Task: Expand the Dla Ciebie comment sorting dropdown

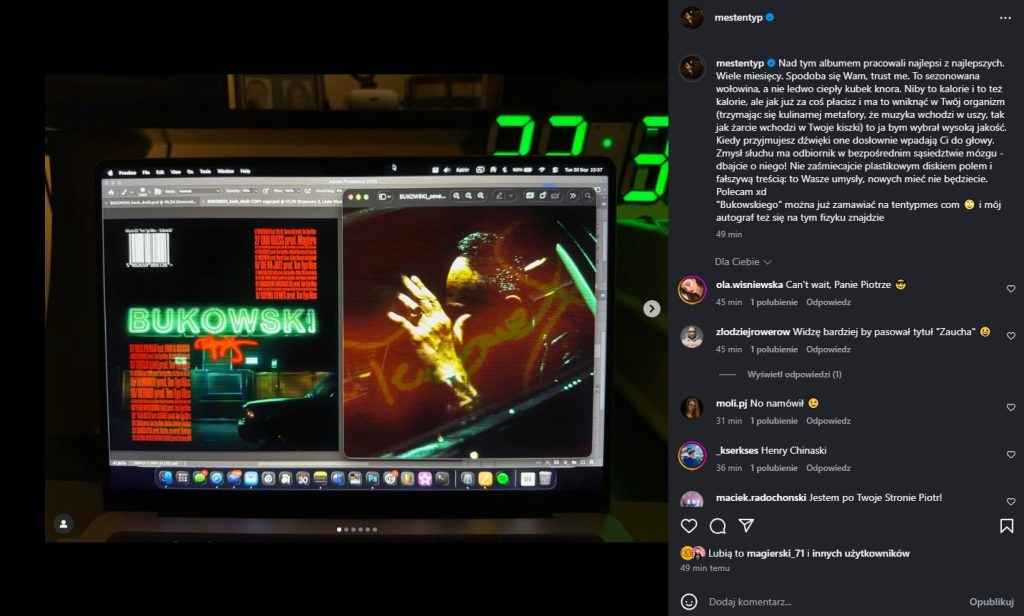Action: 743,262
